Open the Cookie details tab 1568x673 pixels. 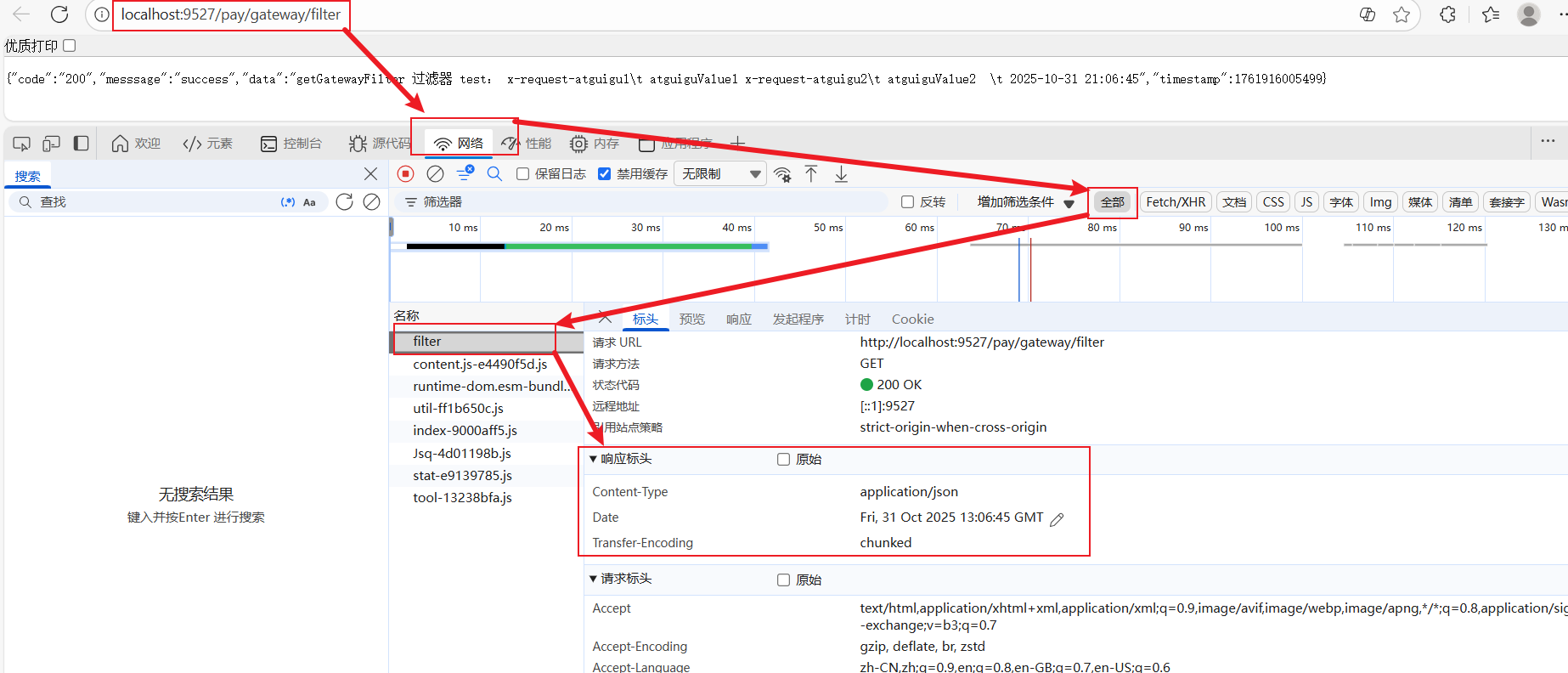(x=913, y=319)
